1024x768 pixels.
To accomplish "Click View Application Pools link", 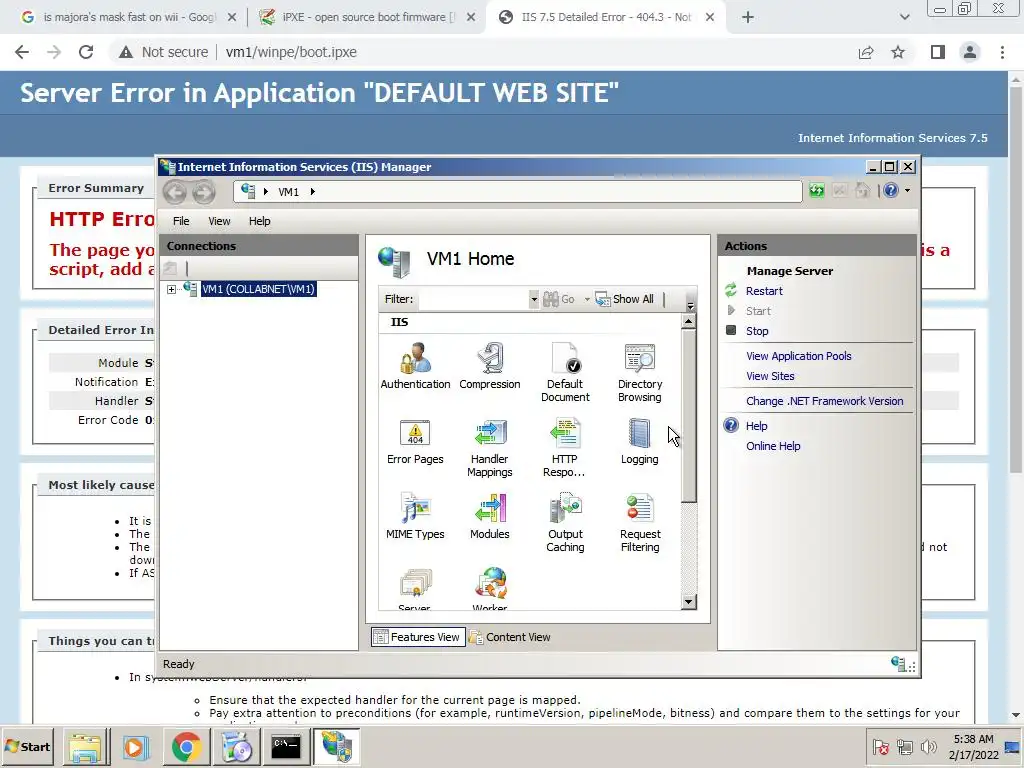I will pos(799,356).
